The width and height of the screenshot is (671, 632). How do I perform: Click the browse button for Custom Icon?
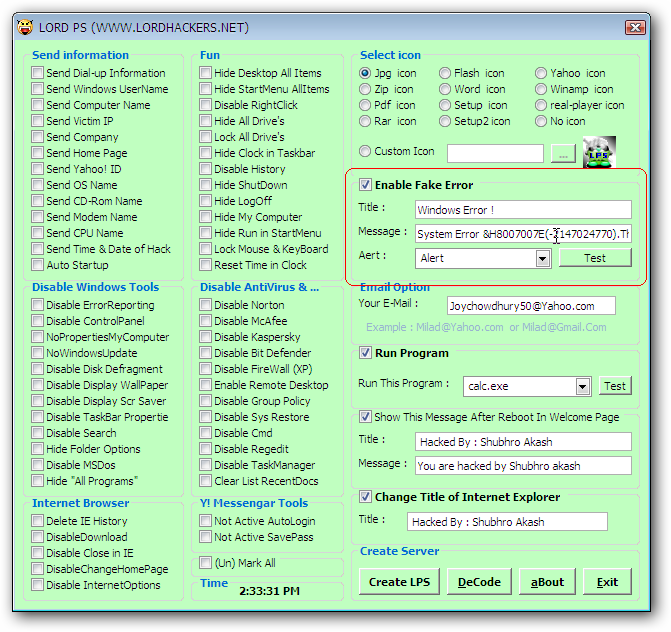pos(564,154)
